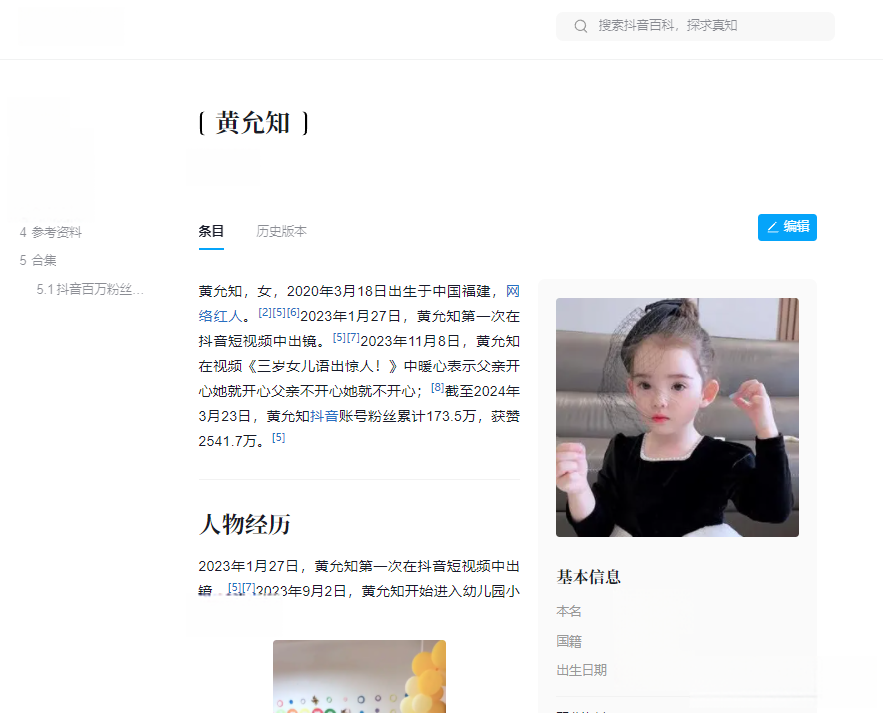The height and width of the screenshot is (713, 883).
Task: Select the 国籍 label in infobox
Action: [x=569, y=641]
